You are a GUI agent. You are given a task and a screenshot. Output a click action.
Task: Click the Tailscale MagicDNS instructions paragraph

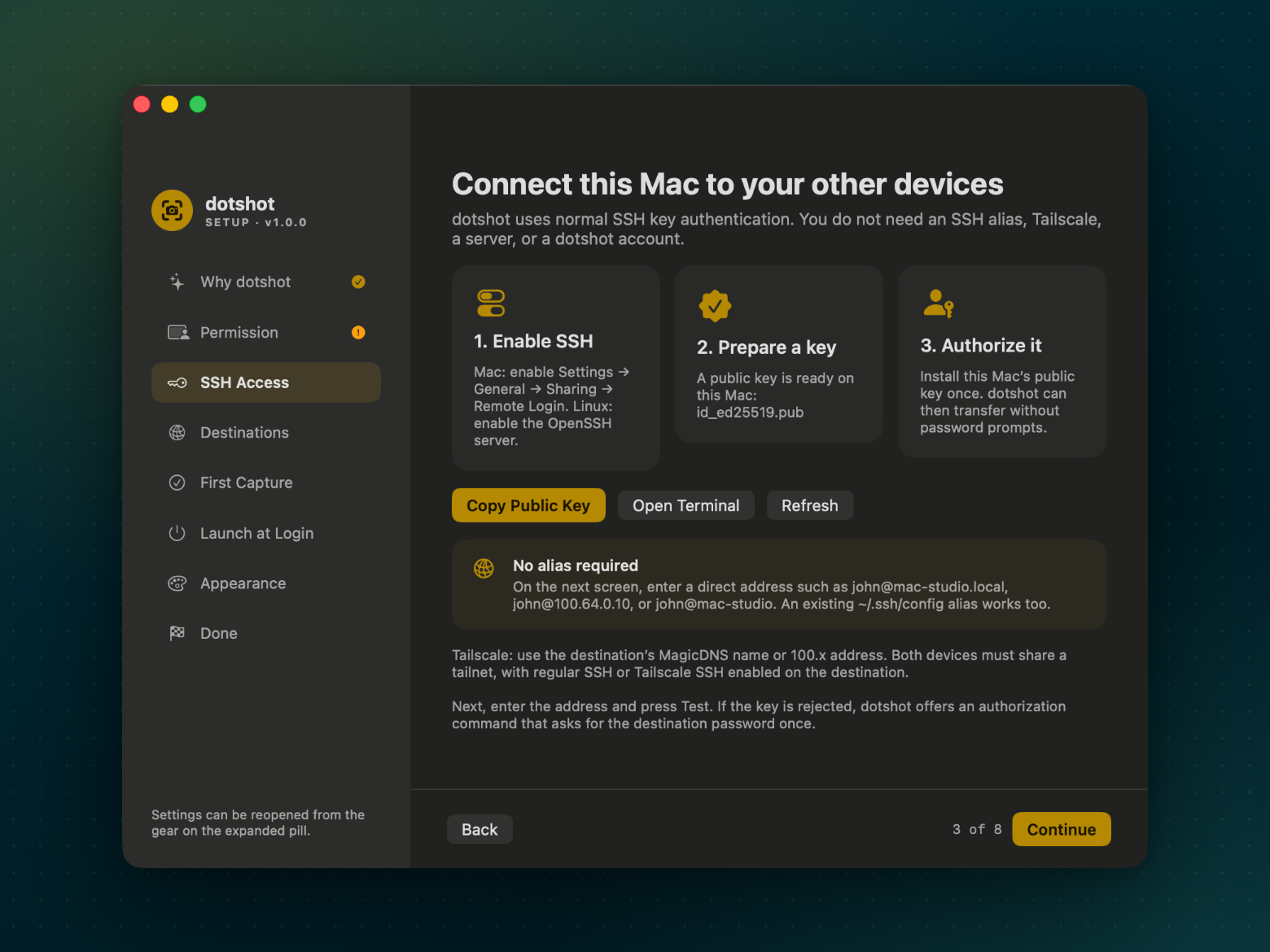pyautogui.click(x=759, y=664)
